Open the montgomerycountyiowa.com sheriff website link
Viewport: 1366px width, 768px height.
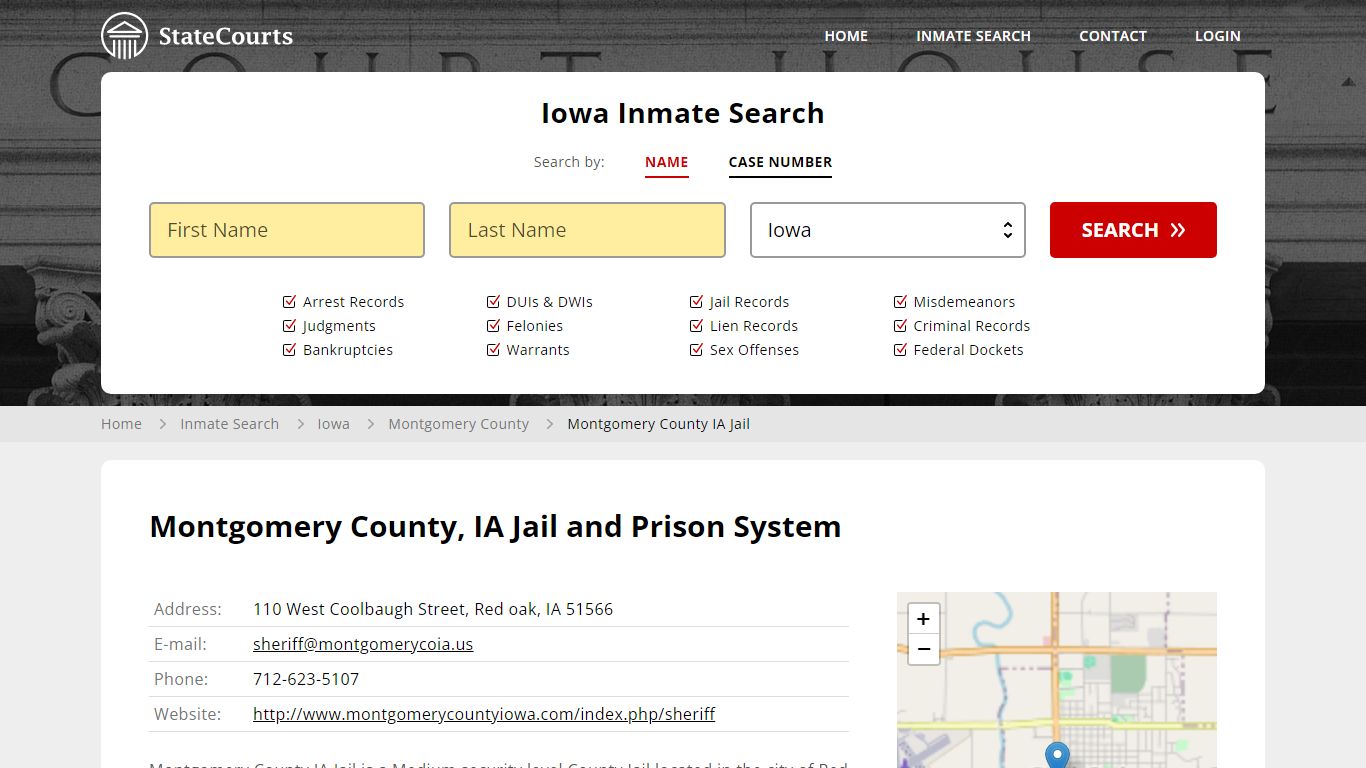coord(484,714)
